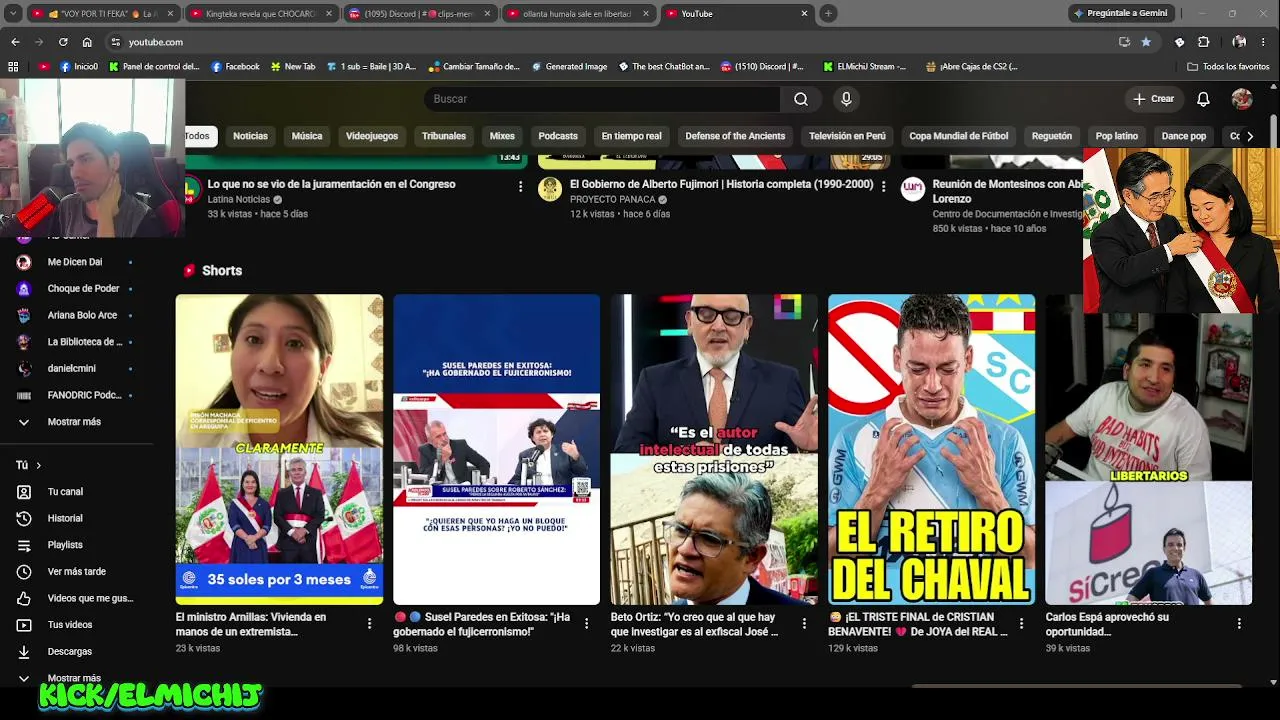Play the Susel Paredes en Exitosa short thumbnail
Image resolution: width=1280 pixels, height=720 pixels.
pos(496,449)
